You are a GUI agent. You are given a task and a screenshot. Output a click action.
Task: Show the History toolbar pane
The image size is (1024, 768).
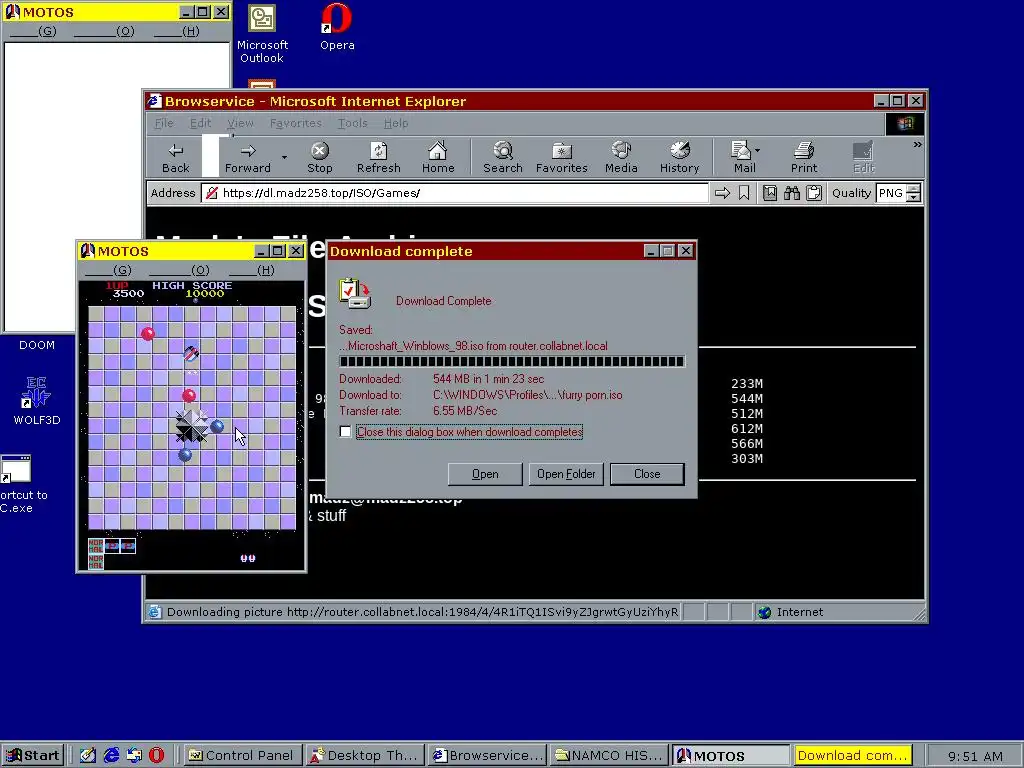pyautogui.click(x=679, y=158)
